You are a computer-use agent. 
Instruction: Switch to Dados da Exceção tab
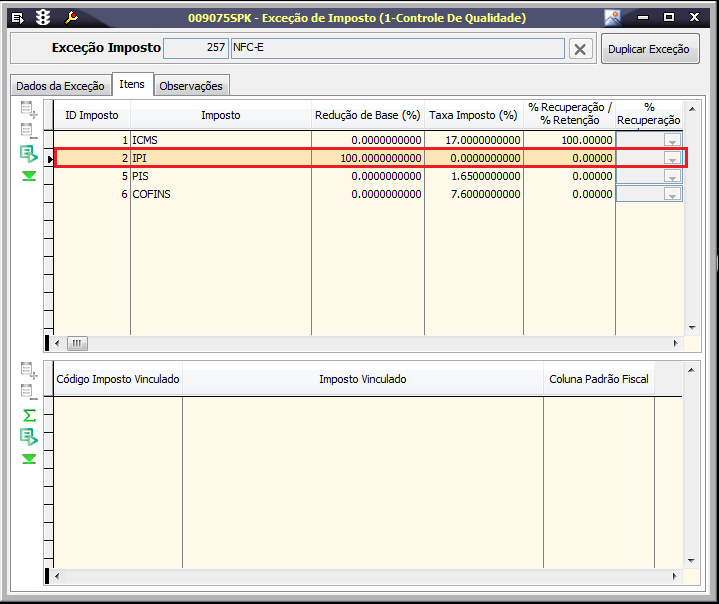(61, 86)
